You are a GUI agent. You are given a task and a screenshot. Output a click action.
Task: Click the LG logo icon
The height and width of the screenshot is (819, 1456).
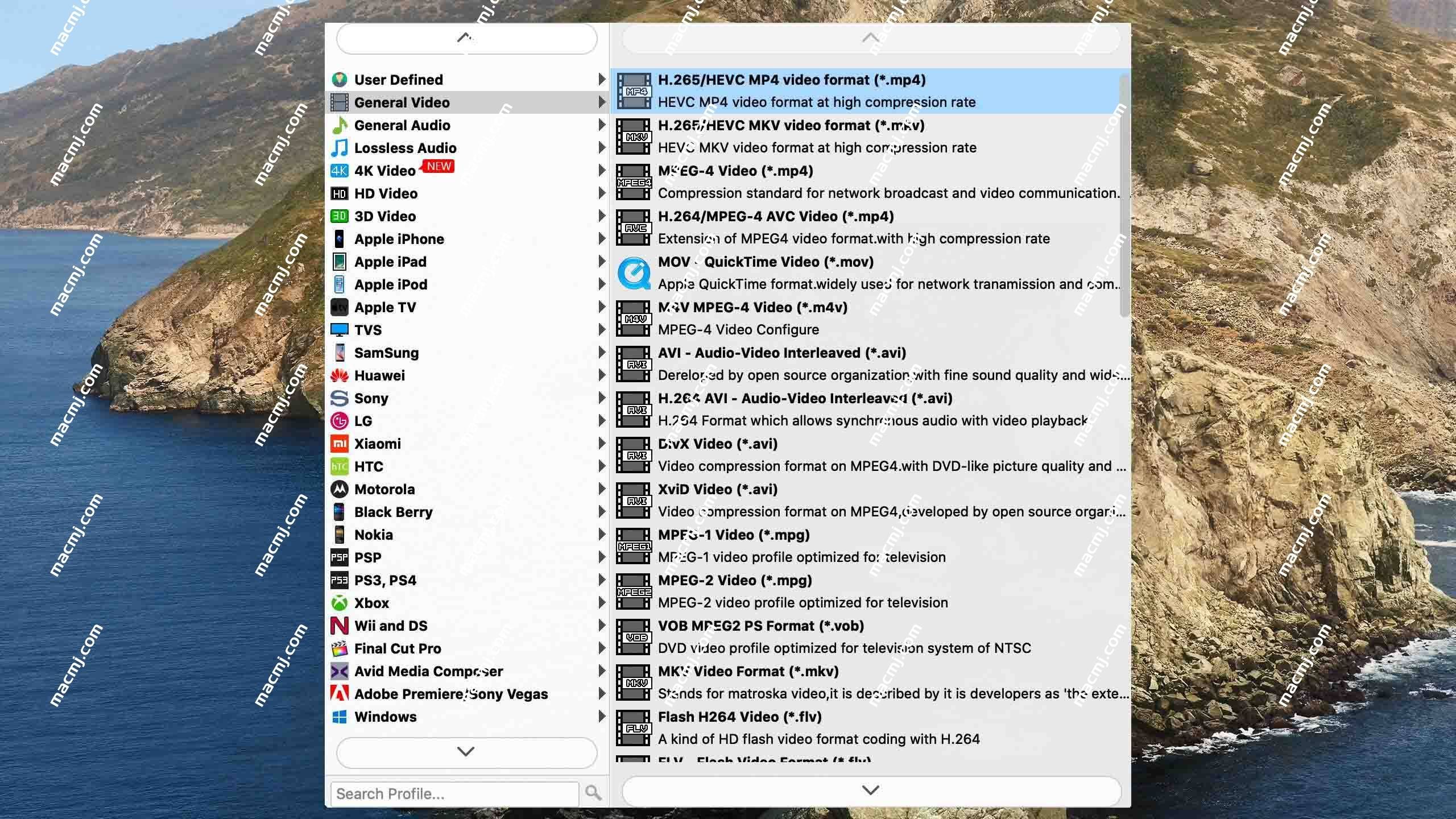coord(340,421)
